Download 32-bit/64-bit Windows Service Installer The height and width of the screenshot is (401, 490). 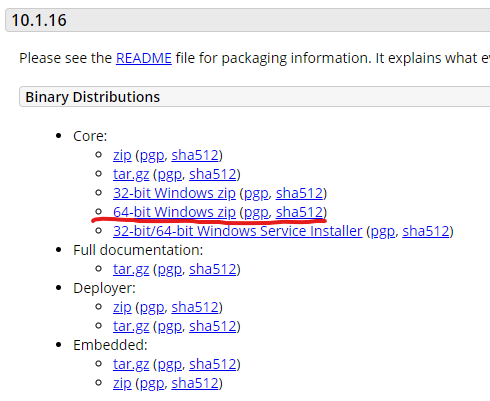tap(238, 231)
